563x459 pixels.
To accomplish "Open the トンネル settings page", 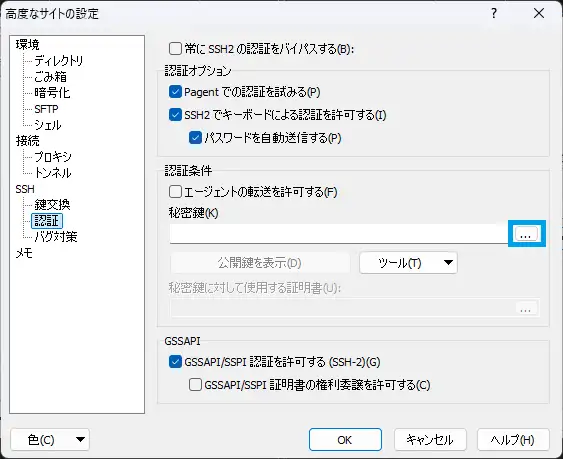I will pyautogui.click(x=53, y=173).
